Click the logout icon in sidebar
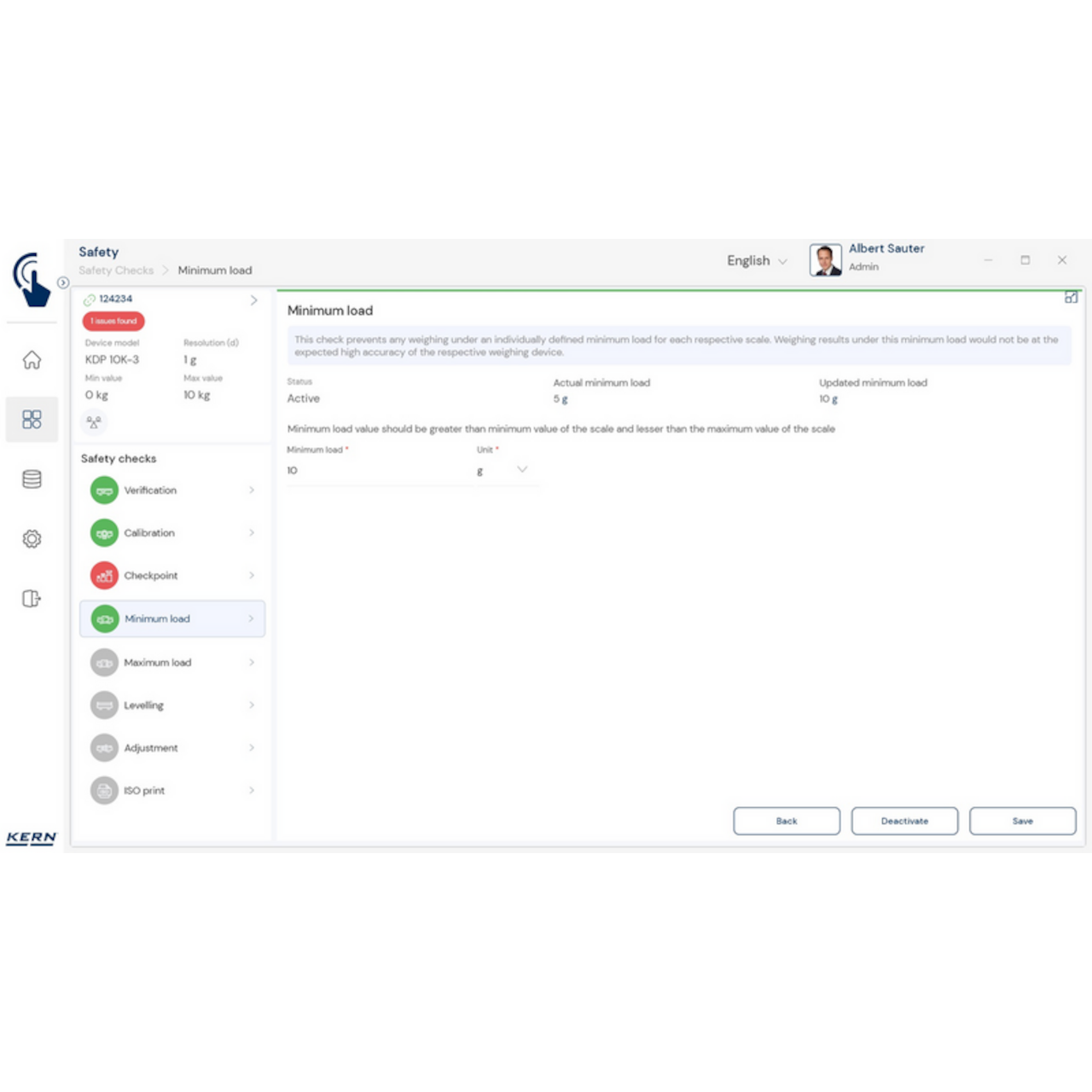The height and width of the screenshot is (1092, 1092). (32, 598)
